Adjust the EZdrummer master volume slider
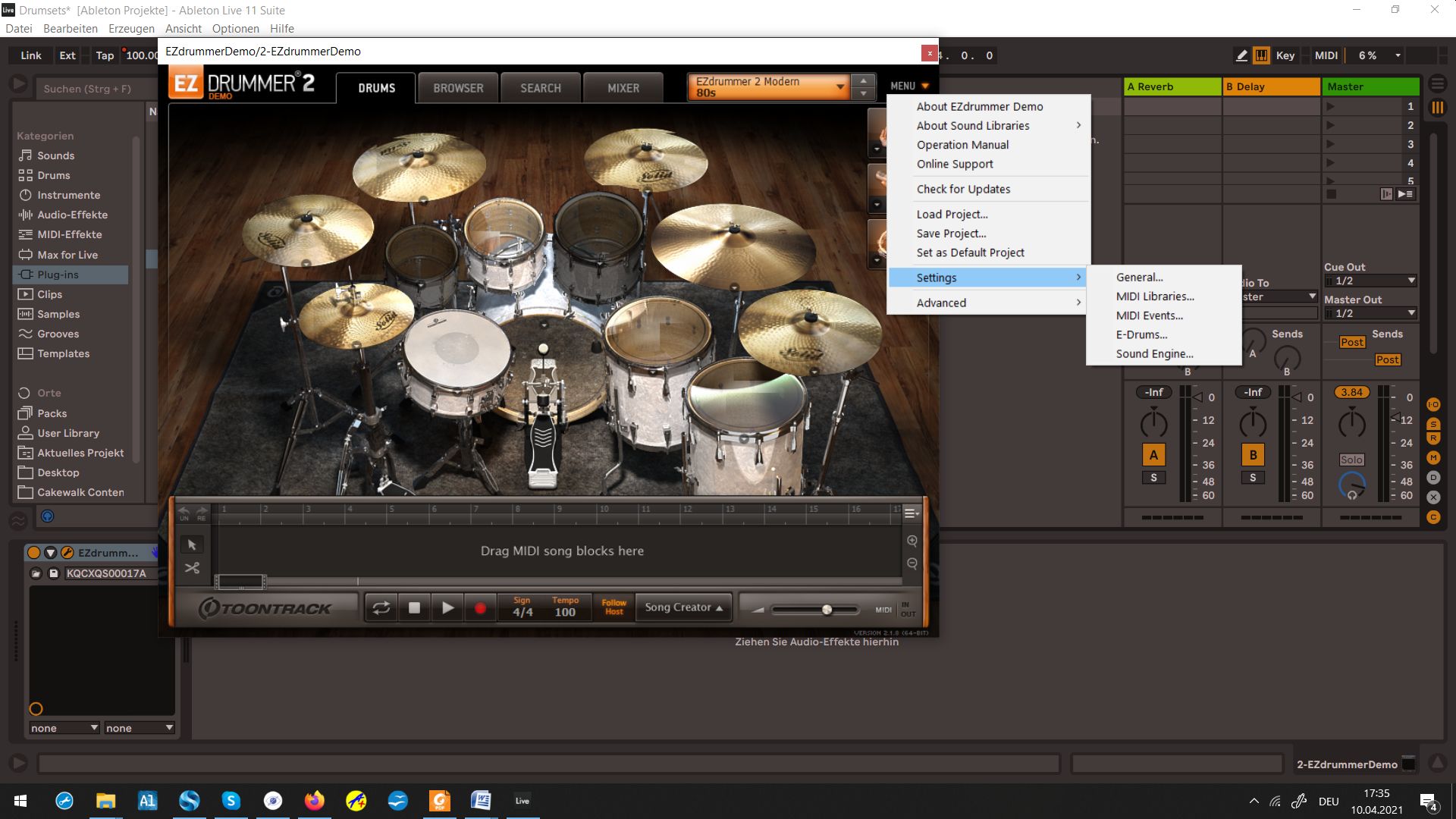The height and width of the screenshot is (819, 1456). pyautogui.click(x=827, y=610)
